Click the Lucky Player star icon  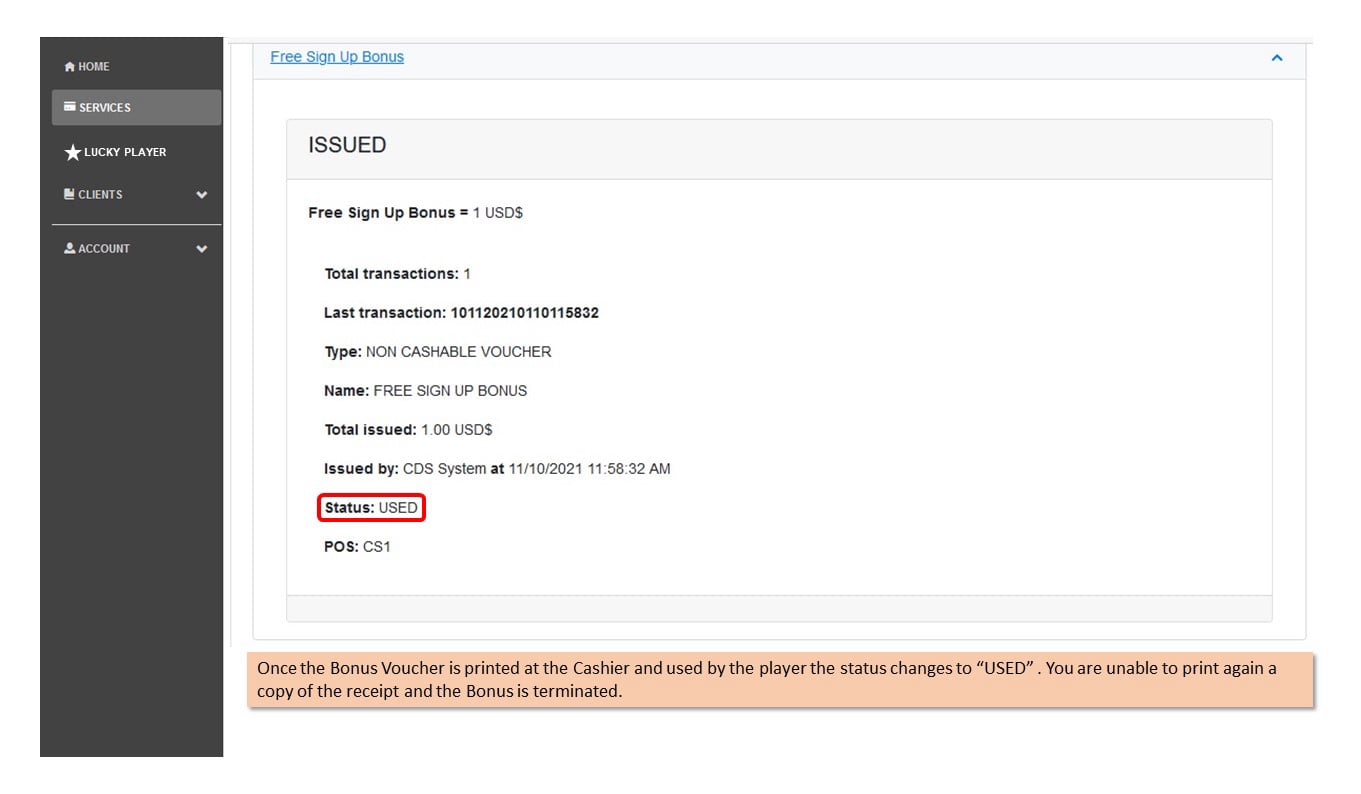72,152
